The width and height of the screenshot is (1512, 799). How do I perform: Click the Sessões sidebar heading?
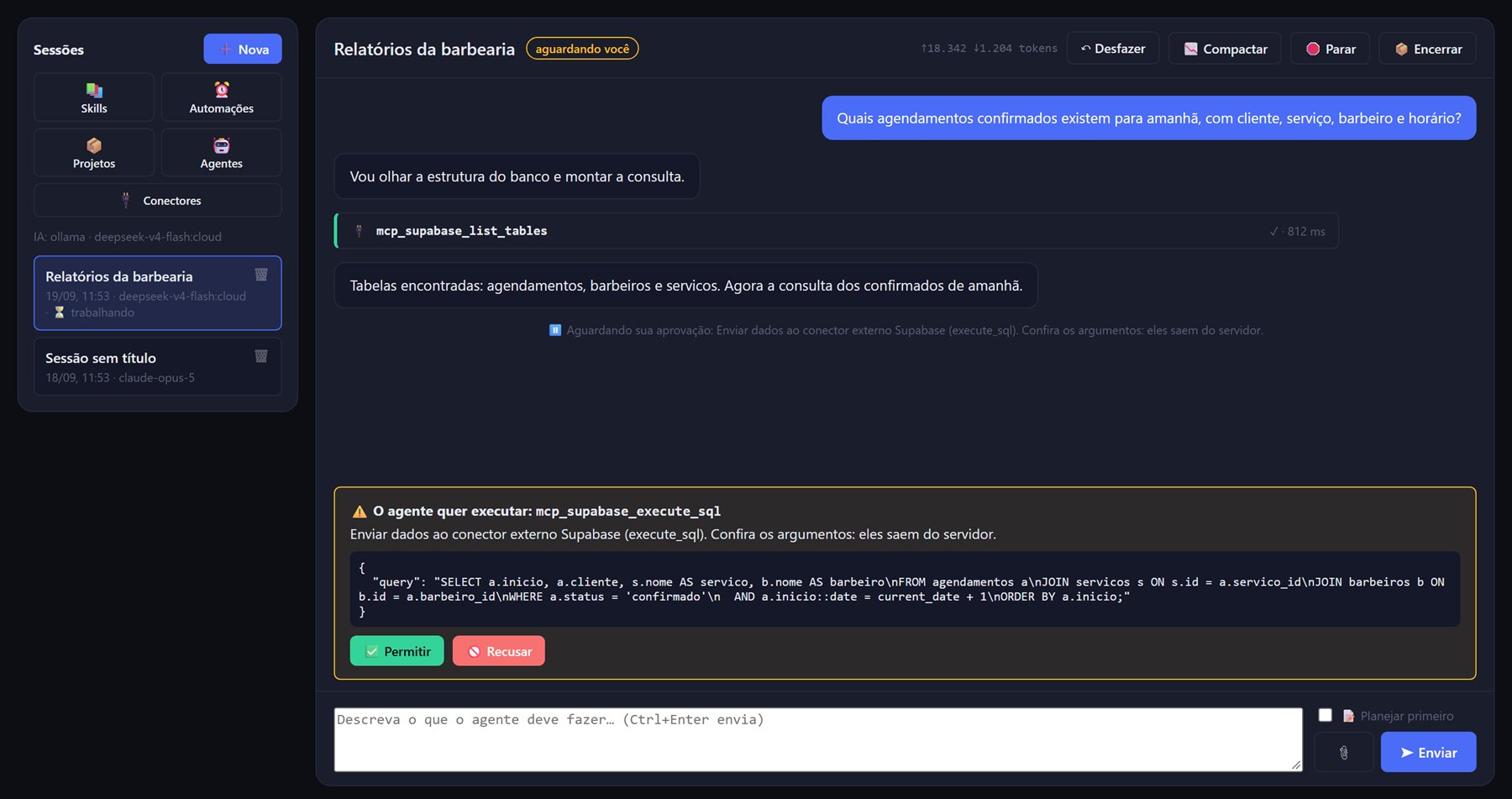tap(59, 50)
